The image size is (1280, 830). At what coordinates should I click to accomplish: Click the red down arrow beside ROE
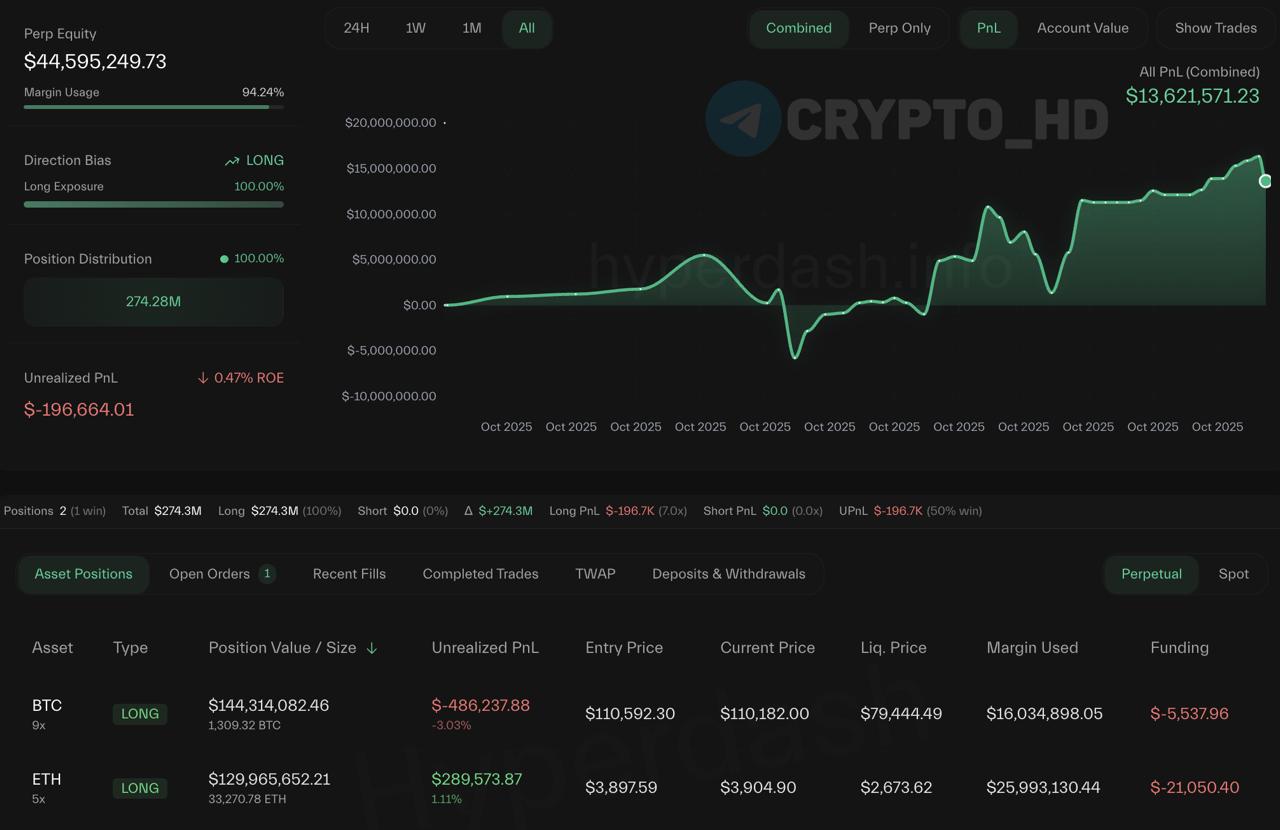[203, 378]
